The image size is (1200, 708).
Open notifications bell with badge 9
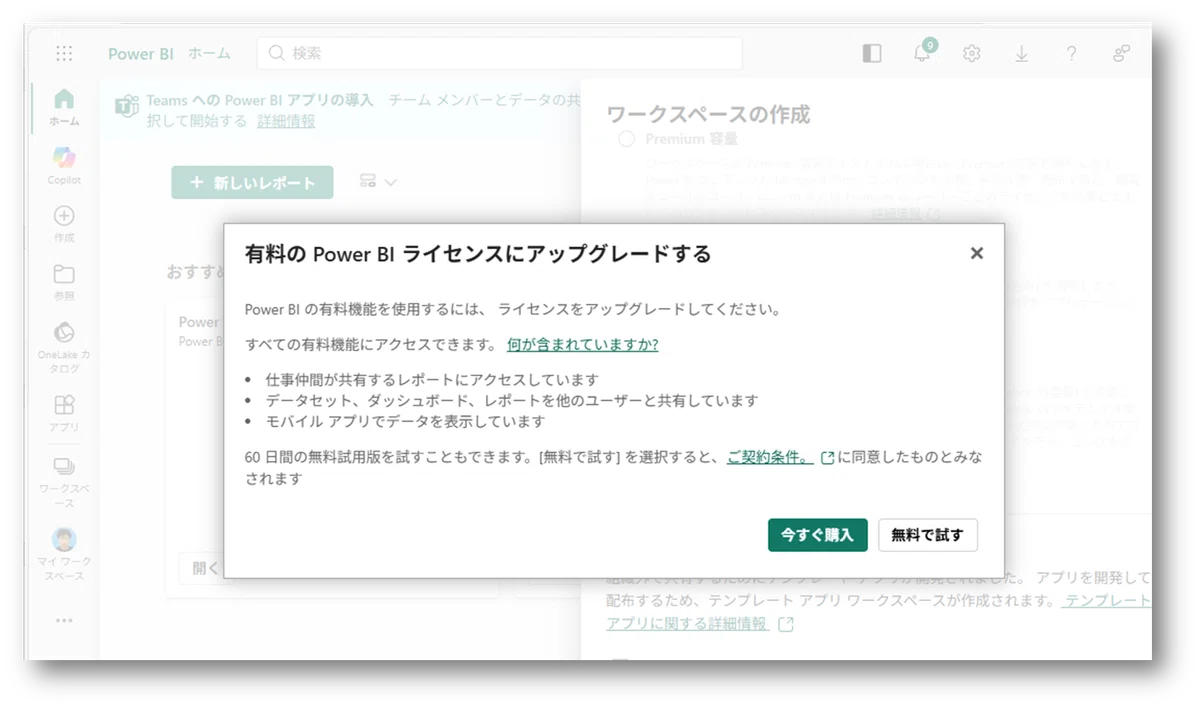(x=923, y=52)
